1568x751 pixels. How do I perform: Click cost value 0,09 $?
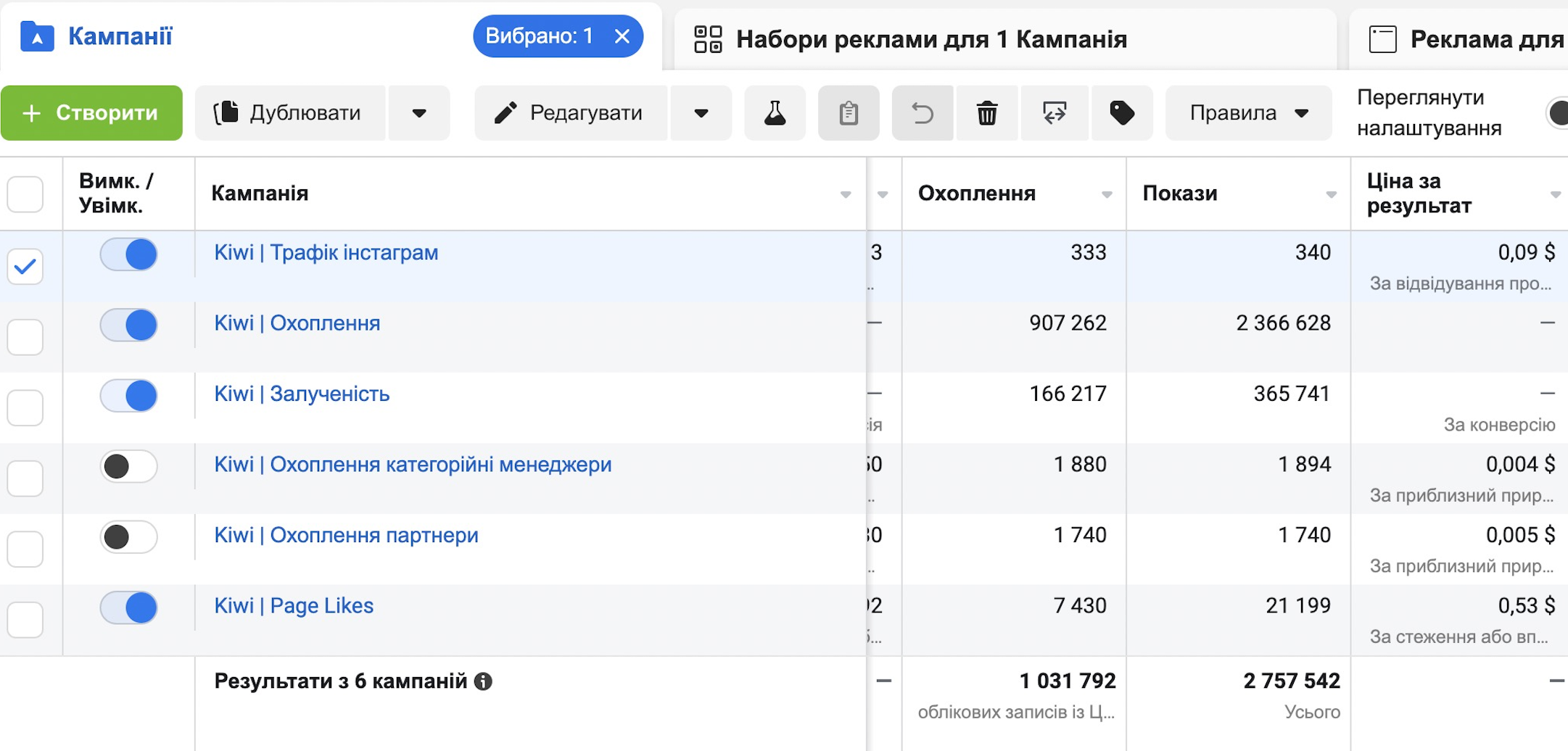(1527, 252)
